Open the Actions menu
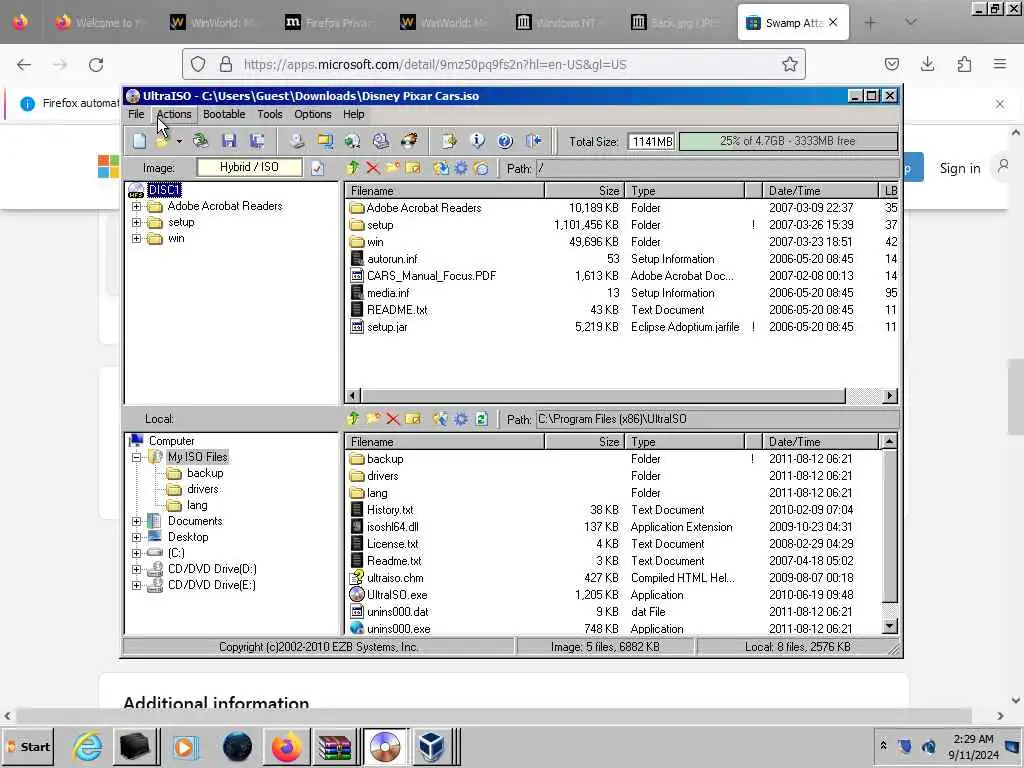This screenshot has height=768, width=1024. 174,114
